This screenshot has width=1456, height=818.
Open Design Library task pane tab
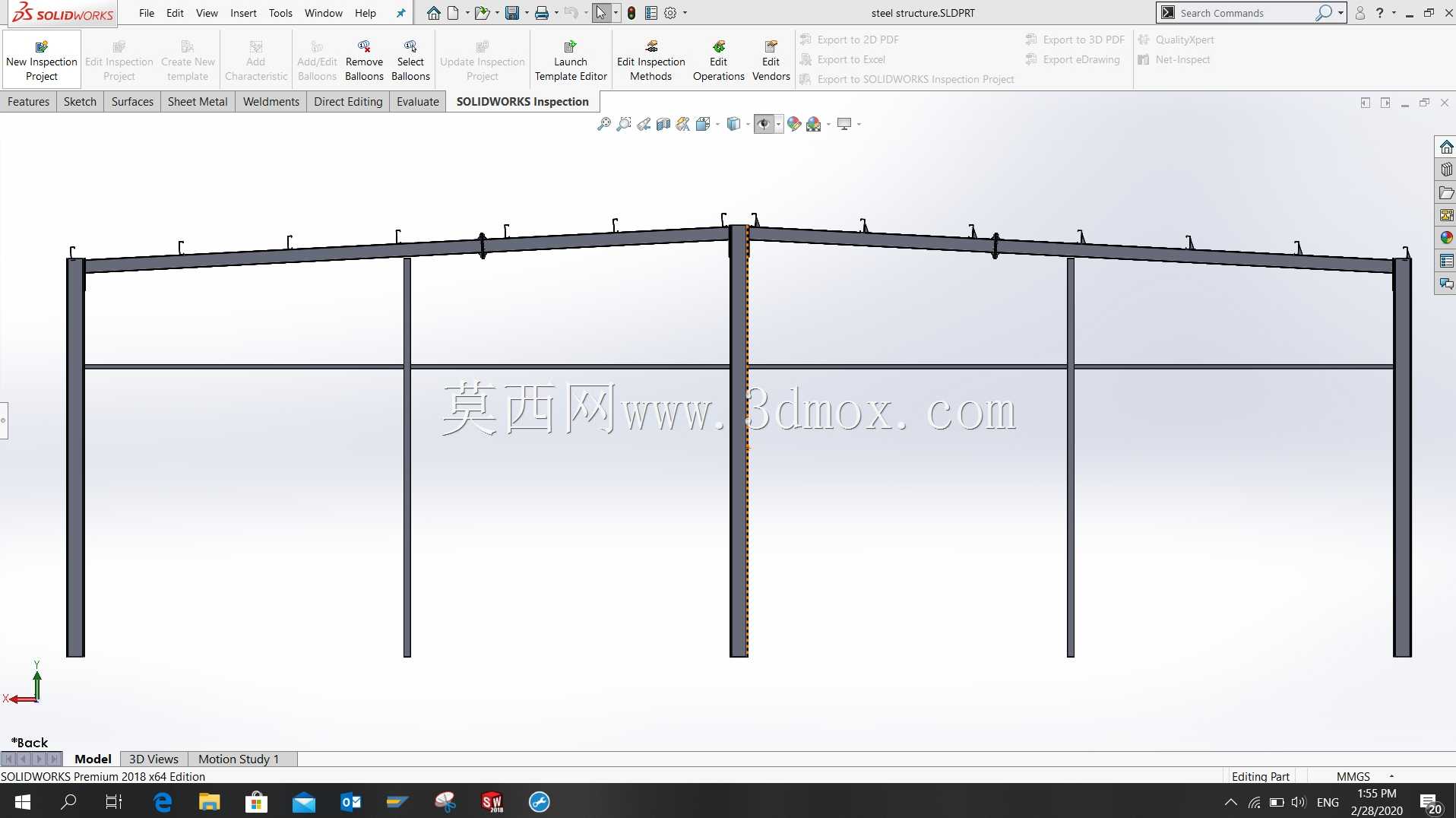[1446, 170]
